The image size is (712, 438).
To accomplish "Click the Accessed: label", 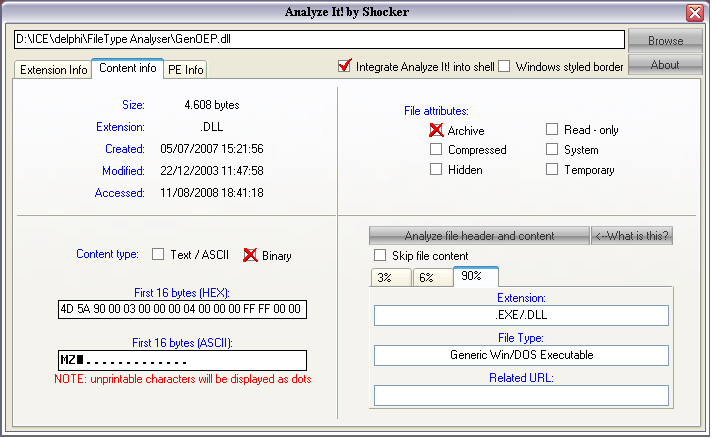I will click(x=119, y=193).
